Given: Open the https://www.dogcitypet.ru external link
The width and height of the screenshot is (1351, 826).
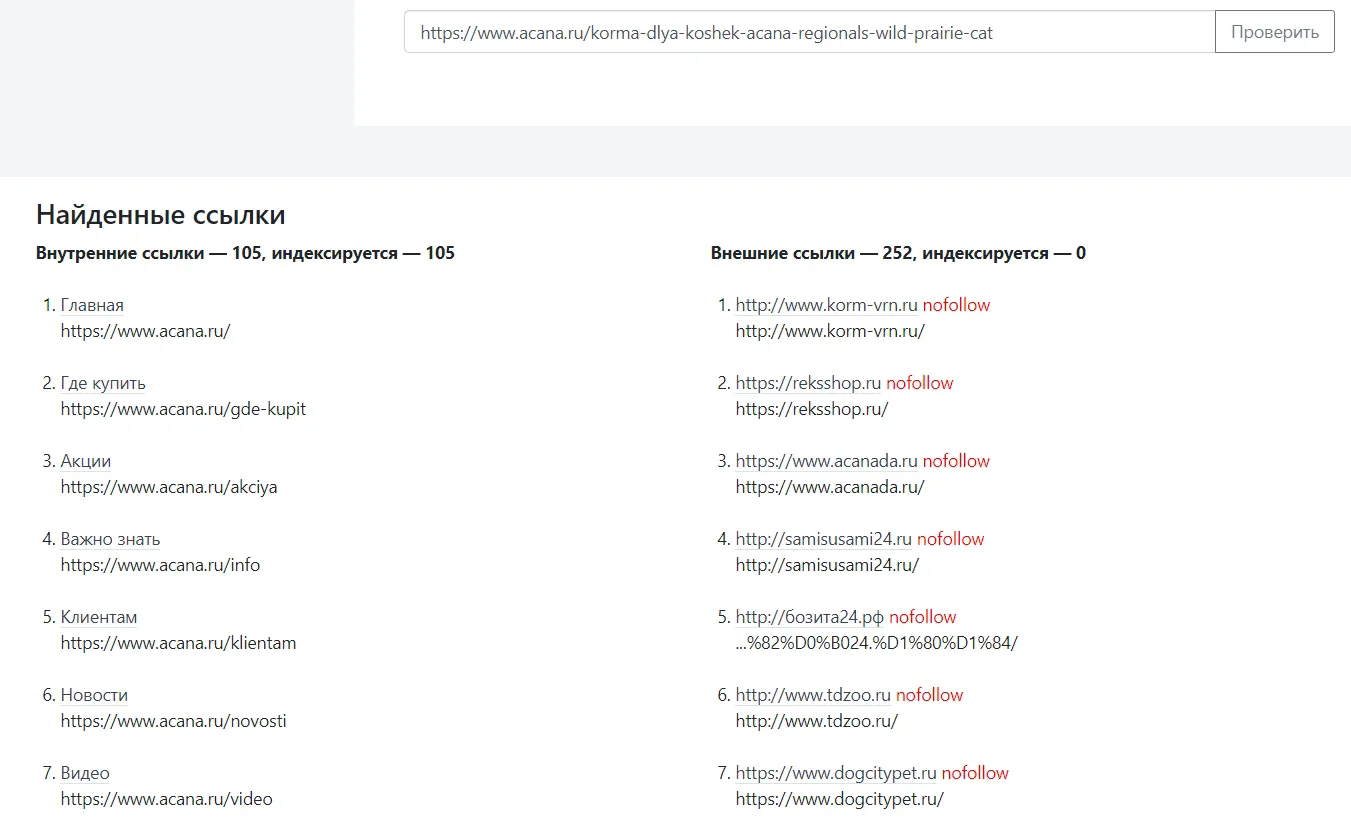Looking at the screenshot, I should [836, 773].
